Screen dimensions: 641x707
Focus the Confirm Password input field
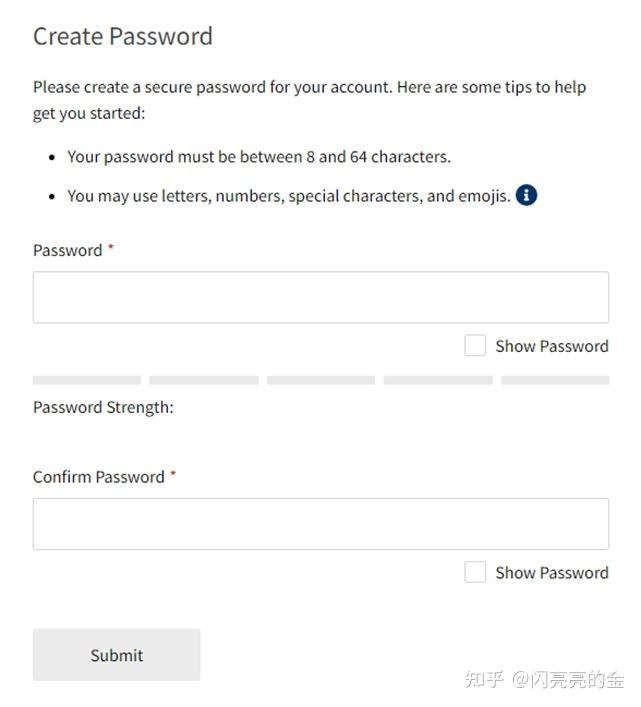click(320, 524)
